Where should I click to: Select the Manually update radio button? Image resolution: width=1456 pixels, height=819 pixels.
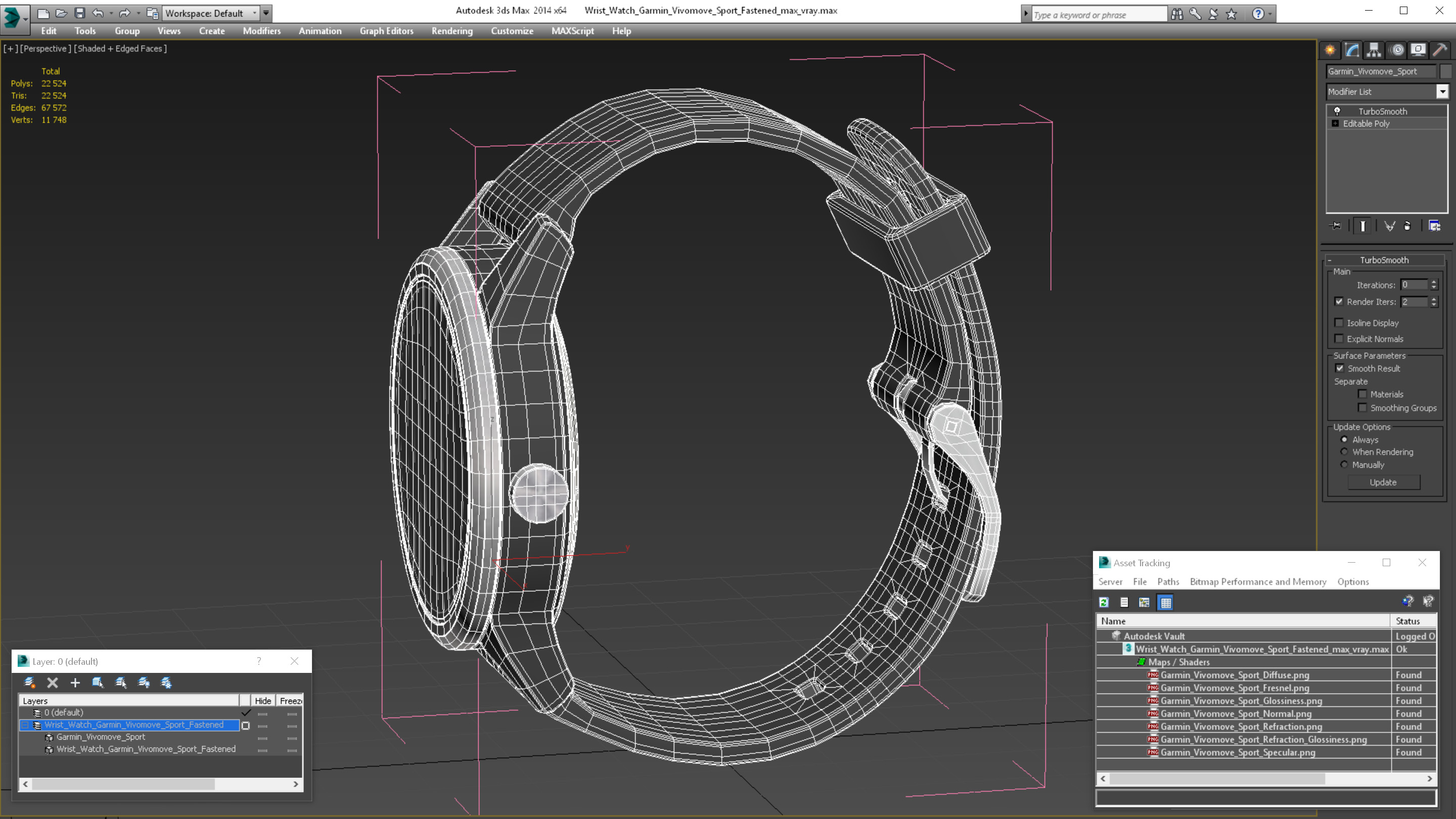[x=1344, y=465]
